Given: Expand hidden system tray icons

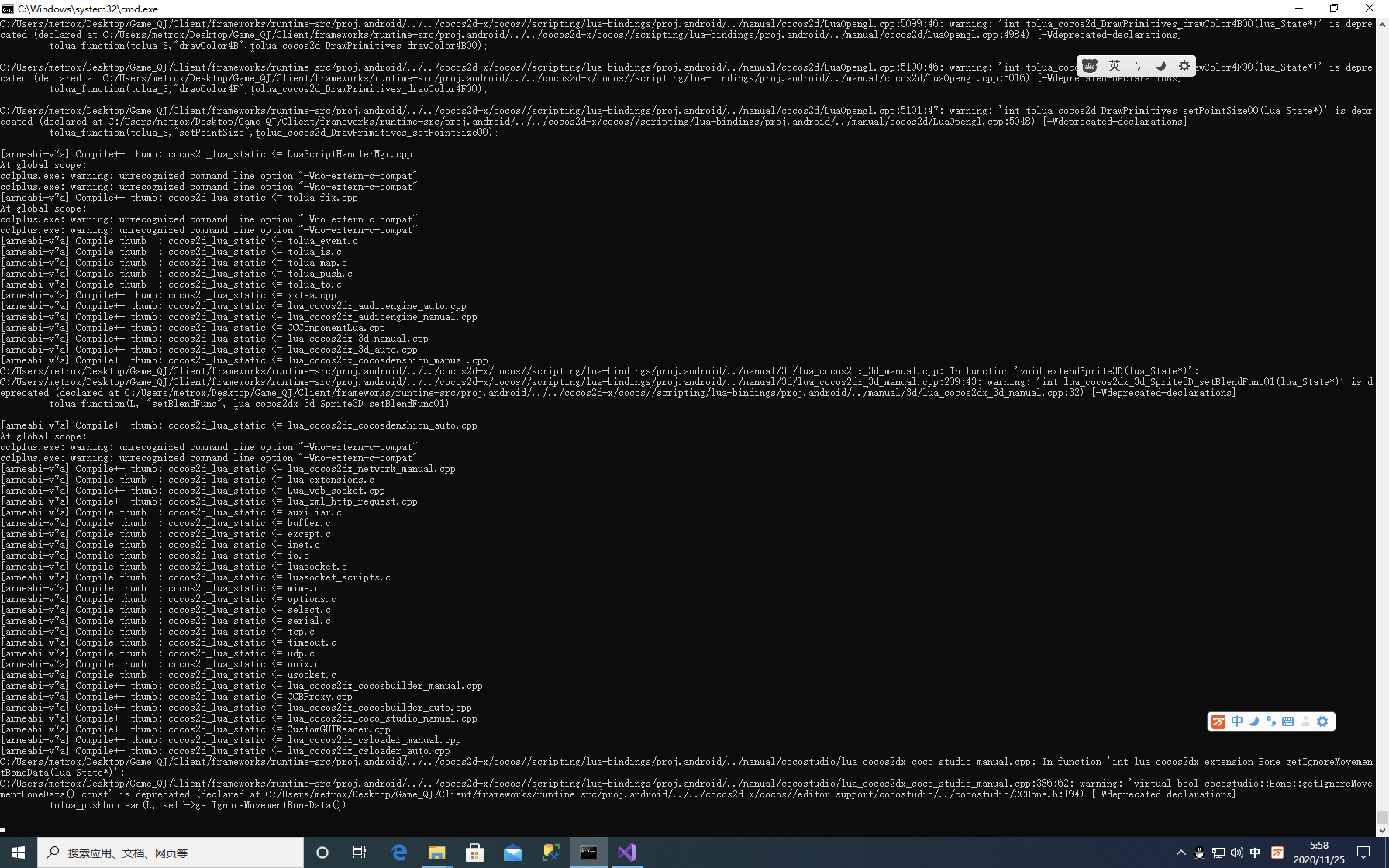Looking at the screenshot, I should (1180, 852).
